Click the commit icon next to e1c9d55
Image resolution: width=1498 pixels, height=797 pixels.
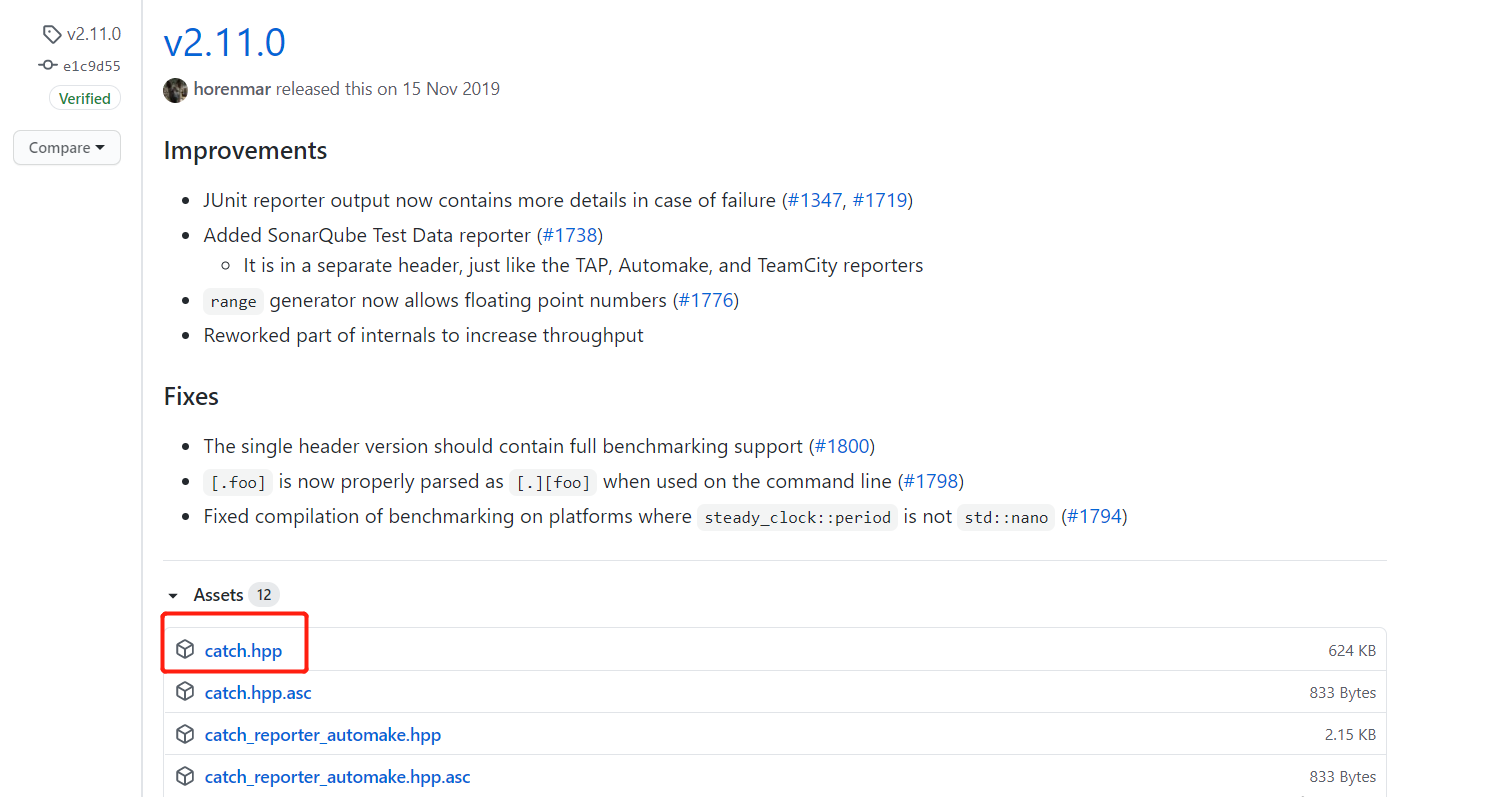click(x=48, y=66)
